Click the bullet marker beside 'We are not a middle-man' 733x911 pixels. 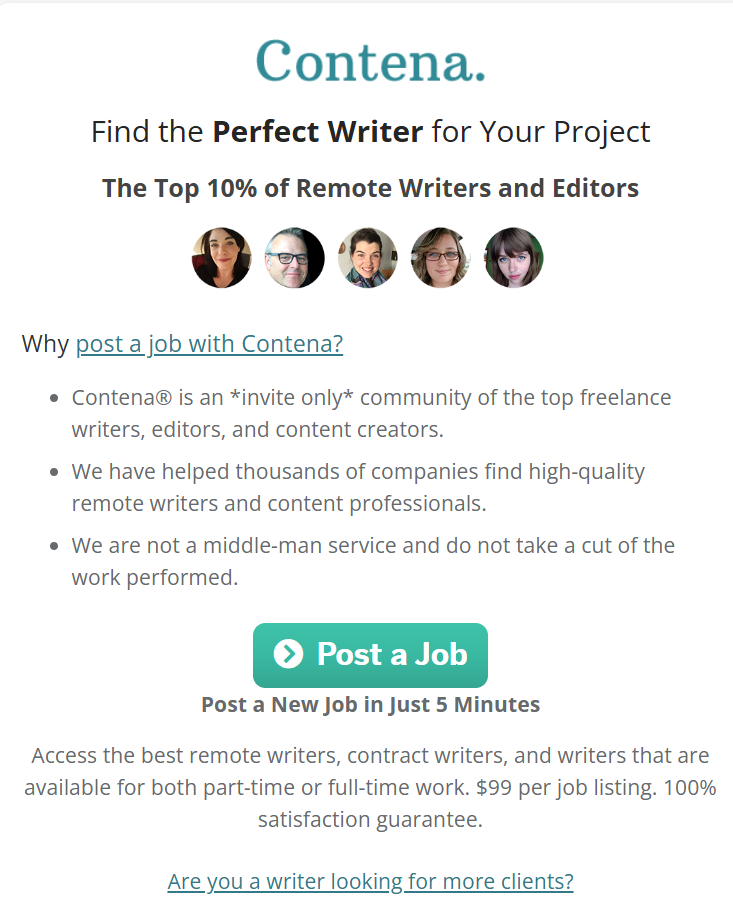pos(54,546)
